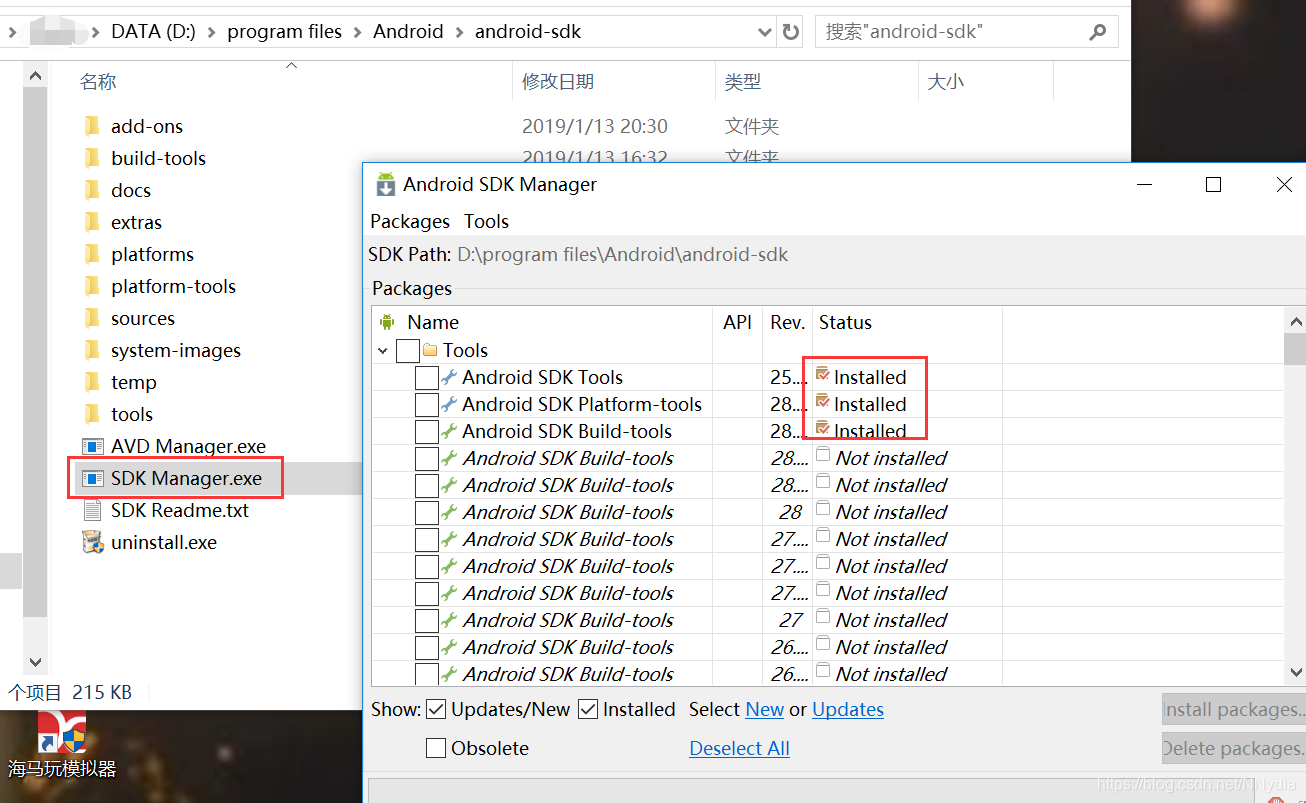Click the Android SDK Manager title icon

385,184
